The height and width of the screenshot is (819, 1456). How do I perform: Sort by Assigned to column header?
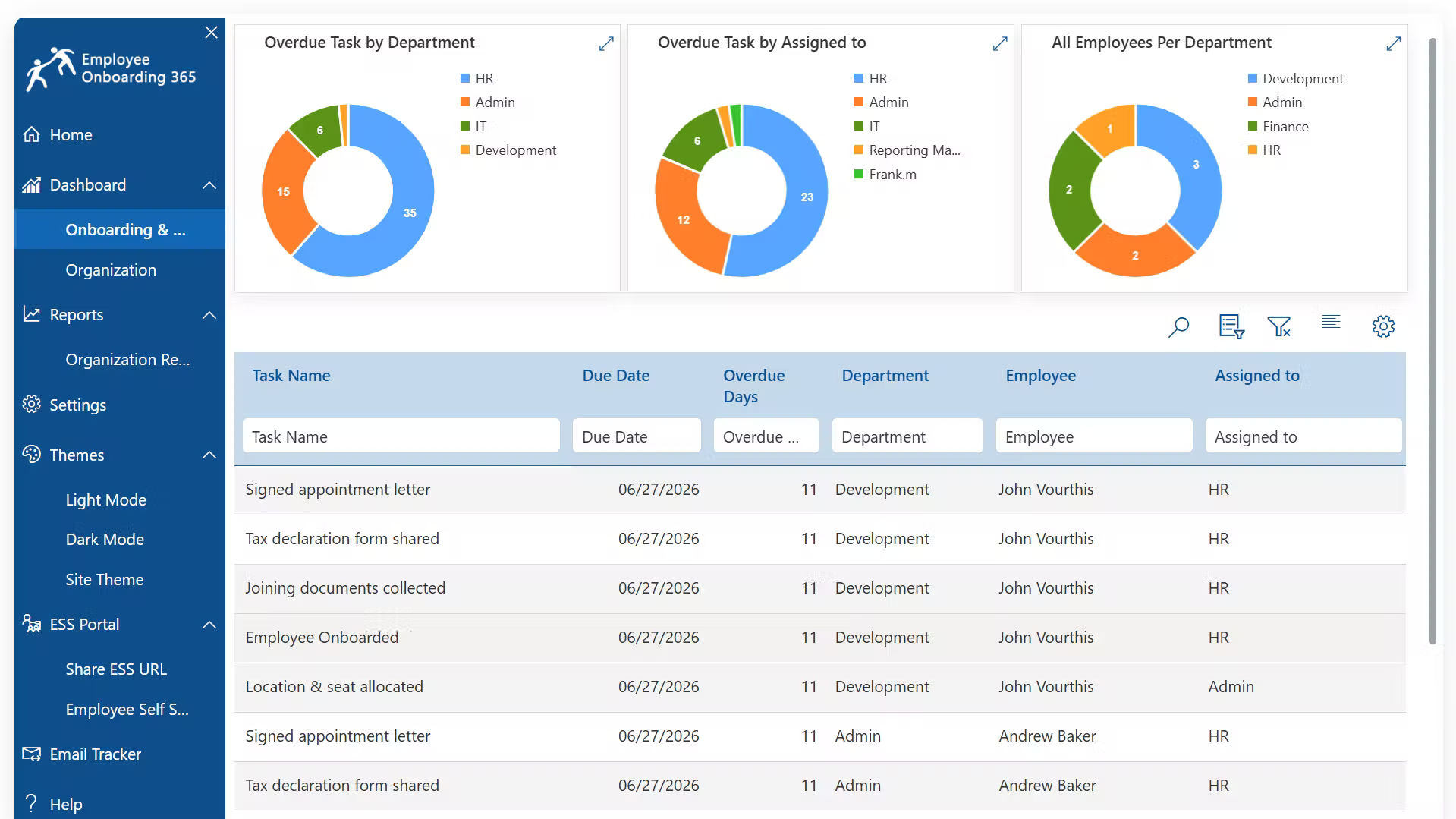point(1256,375)
